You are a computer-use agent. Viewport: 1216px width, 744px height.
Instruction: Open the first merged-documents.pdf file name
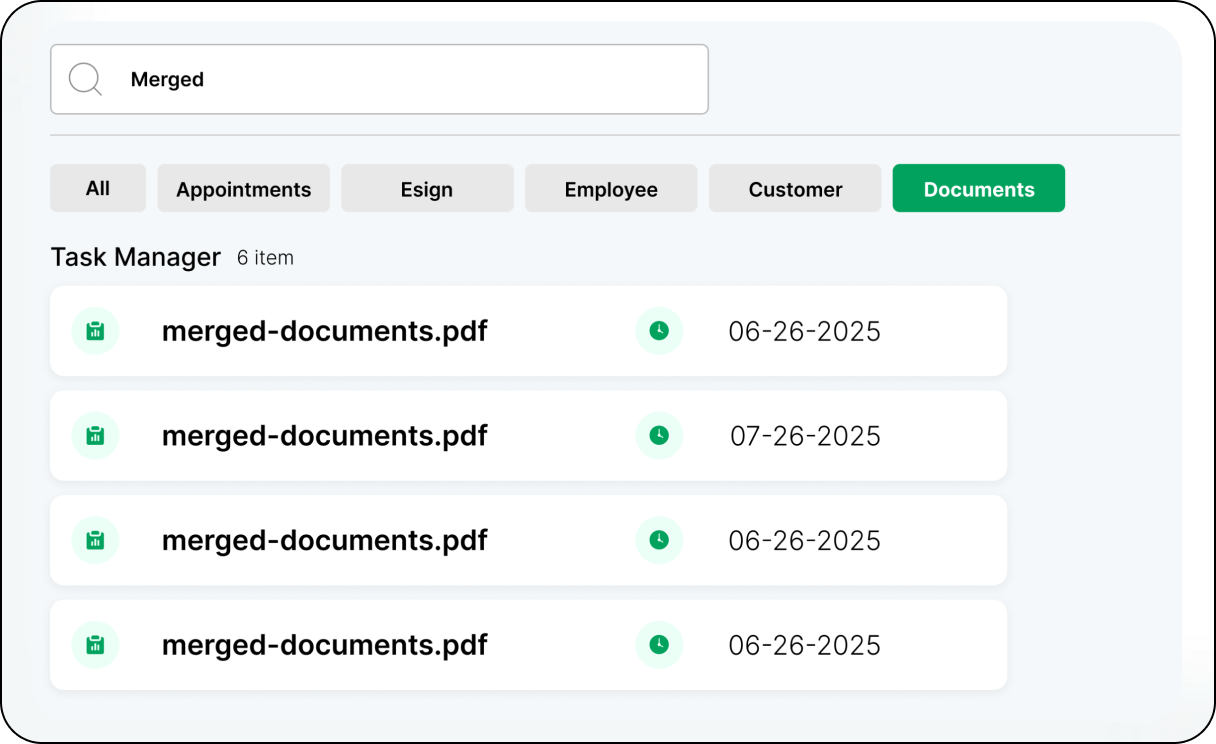(324, 331)
